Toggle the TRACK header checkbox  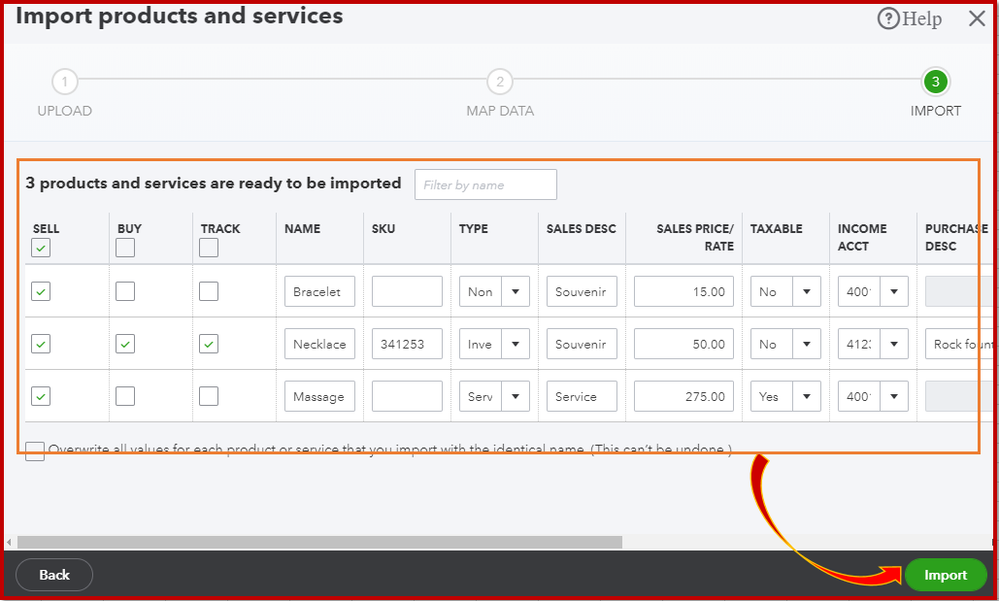(x=208, y=248)
